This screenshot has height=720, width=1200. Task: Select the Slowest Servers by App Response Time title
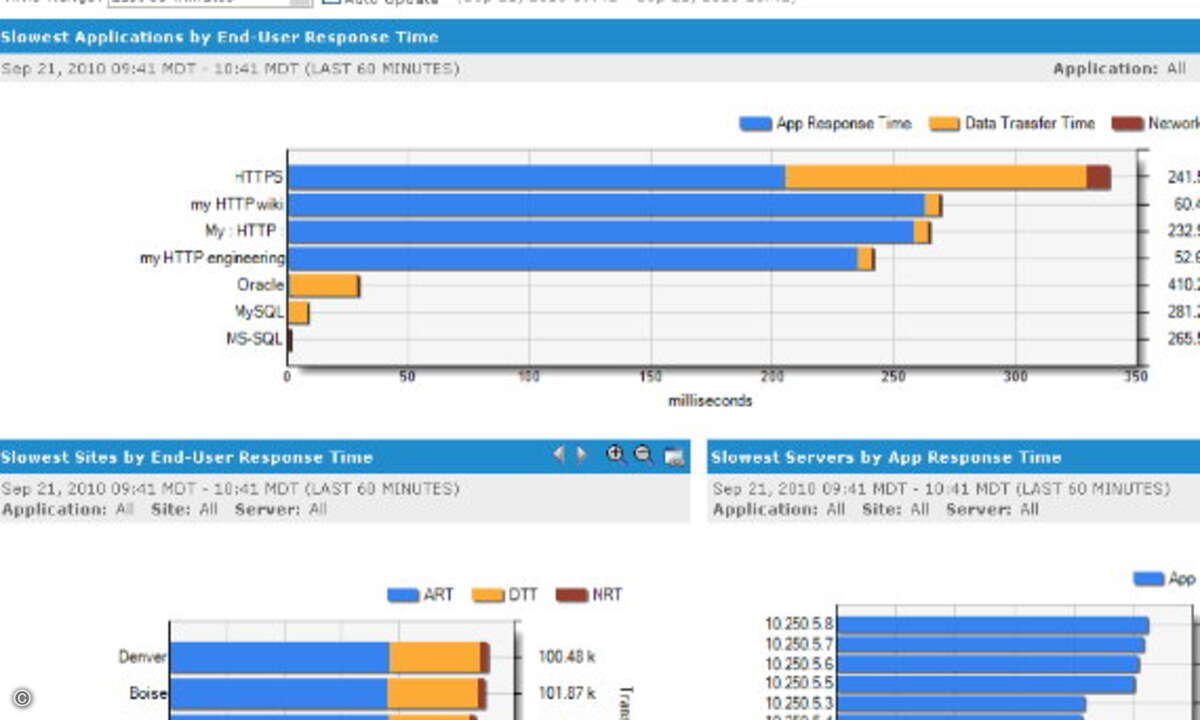[885, 457]
